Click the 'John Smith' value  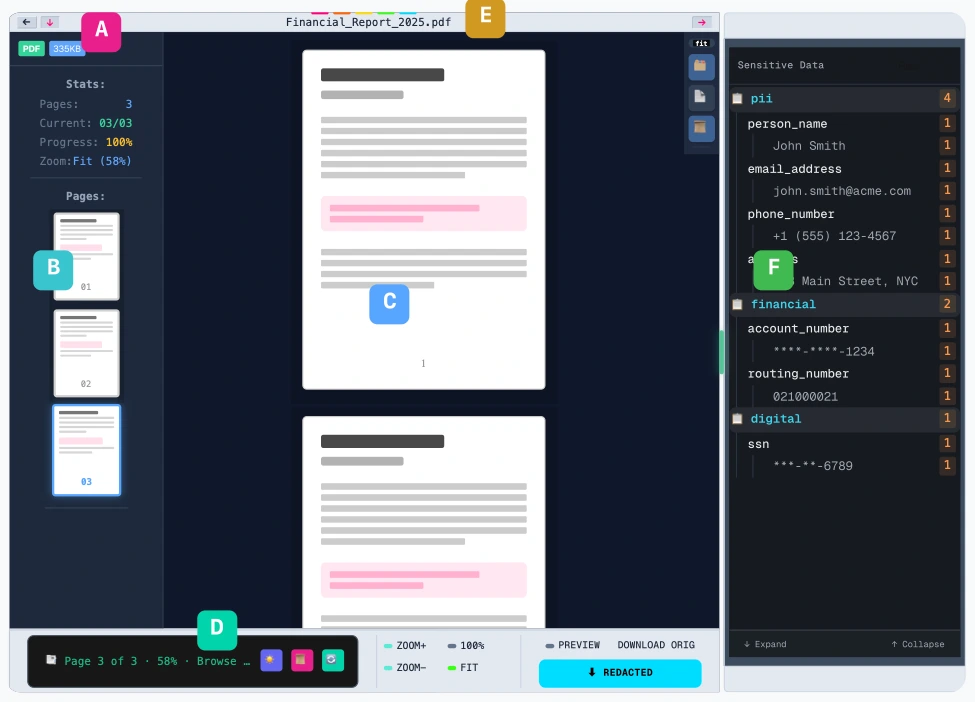tap(809, 145)
